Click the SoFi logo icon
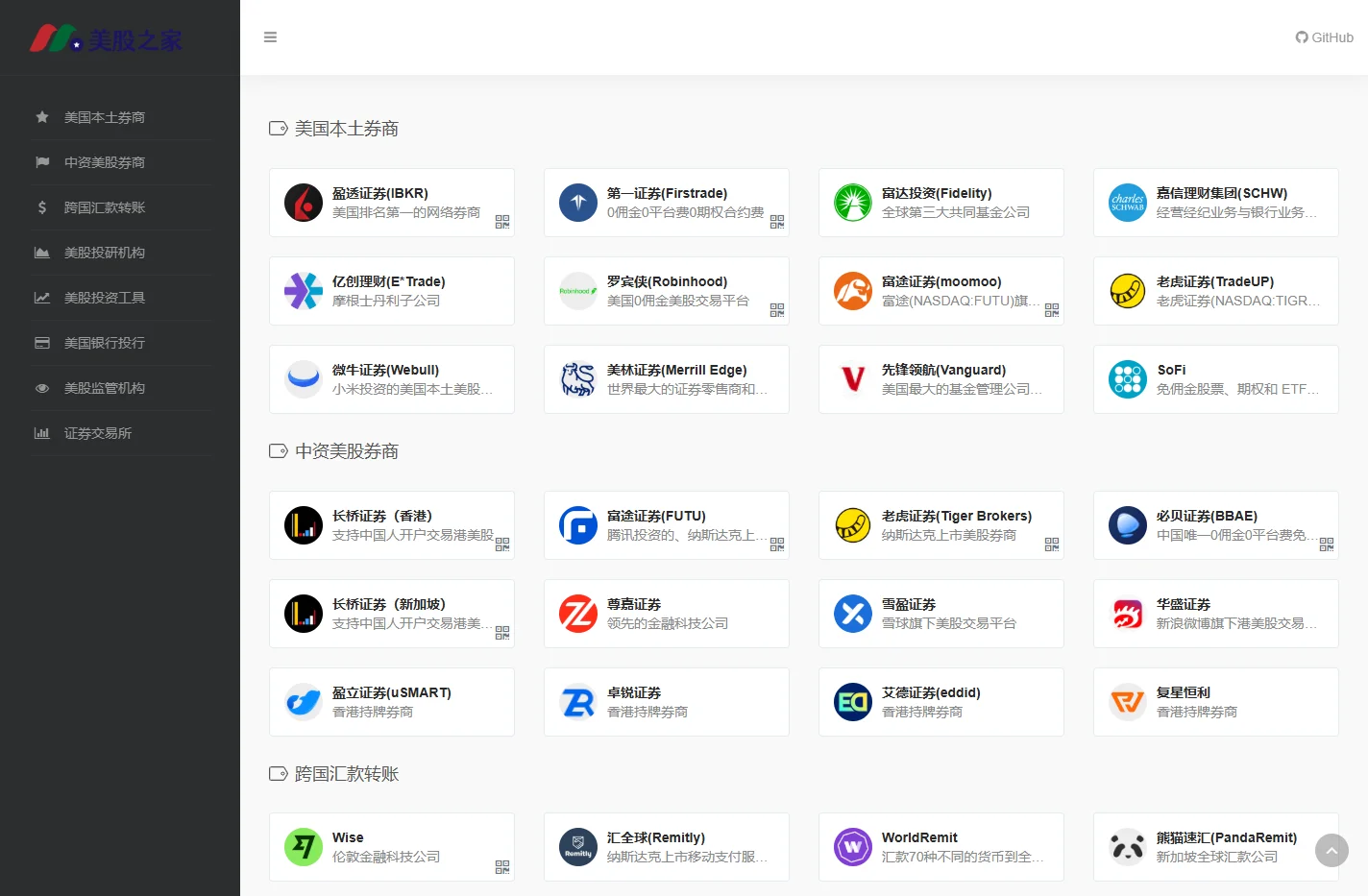The image size is (1368, 896). click(x=1128, y=379)
